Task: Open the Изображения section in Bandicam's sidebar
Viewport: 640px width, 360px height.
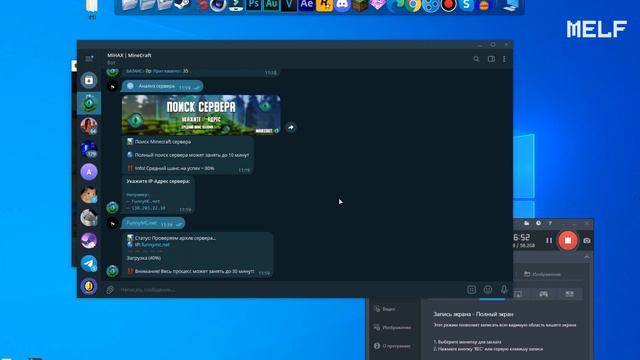Action: 392,327
